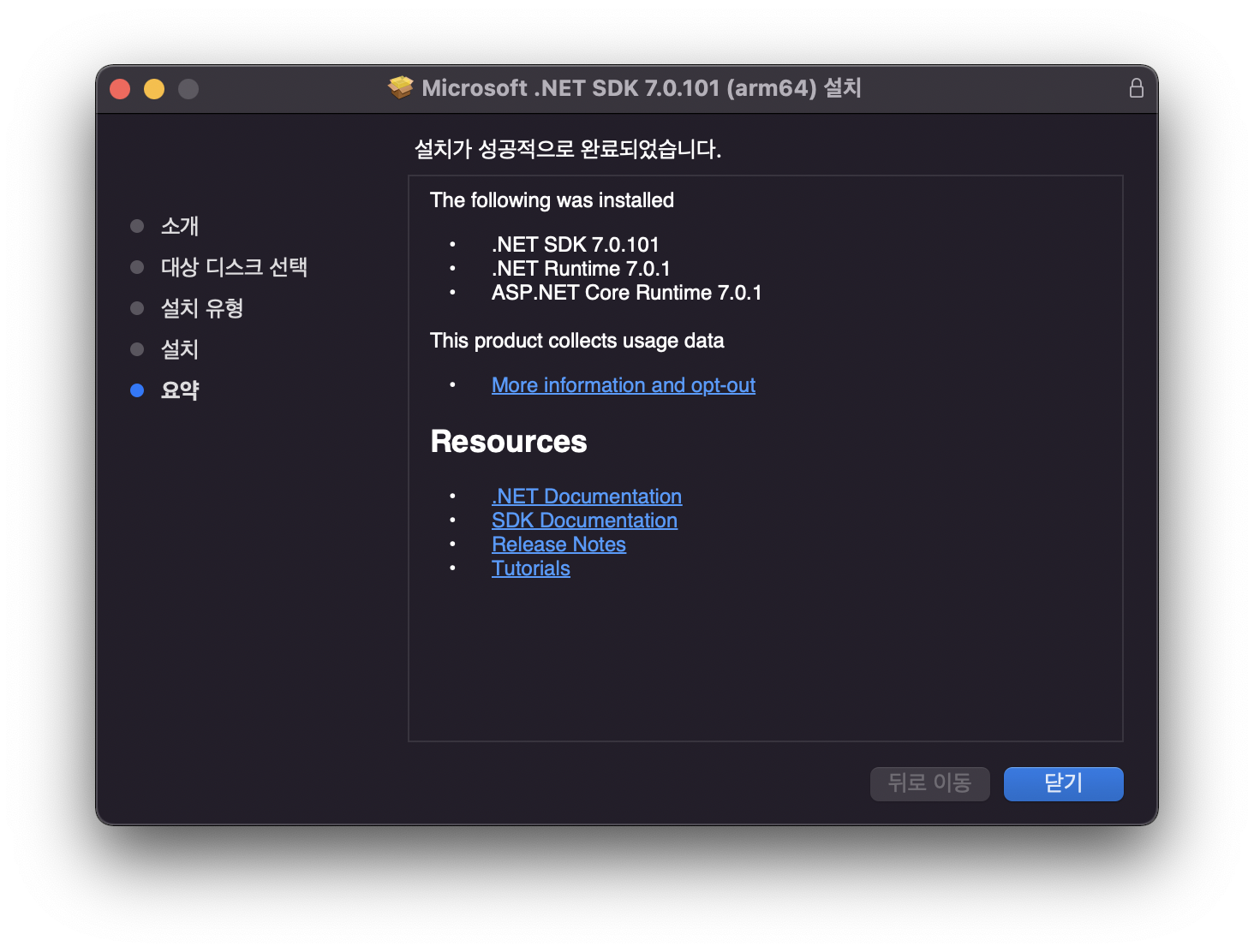This screenshot has width=1254, height=952.
Task: Click the Resources heading
Action: [x=509, y=442]
